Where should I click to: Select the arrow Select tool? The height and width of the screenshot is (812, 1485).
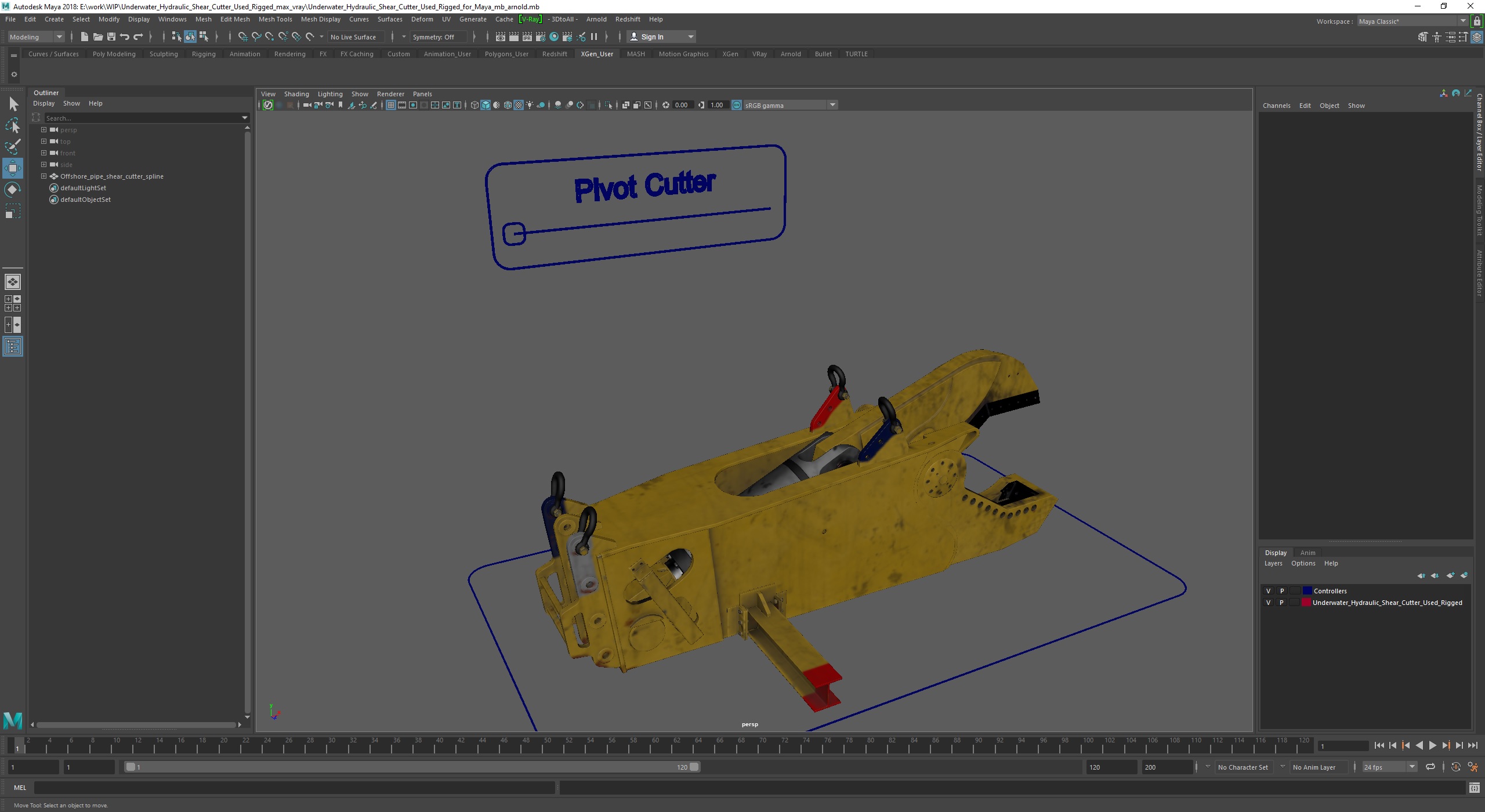[x=13, y=104]
